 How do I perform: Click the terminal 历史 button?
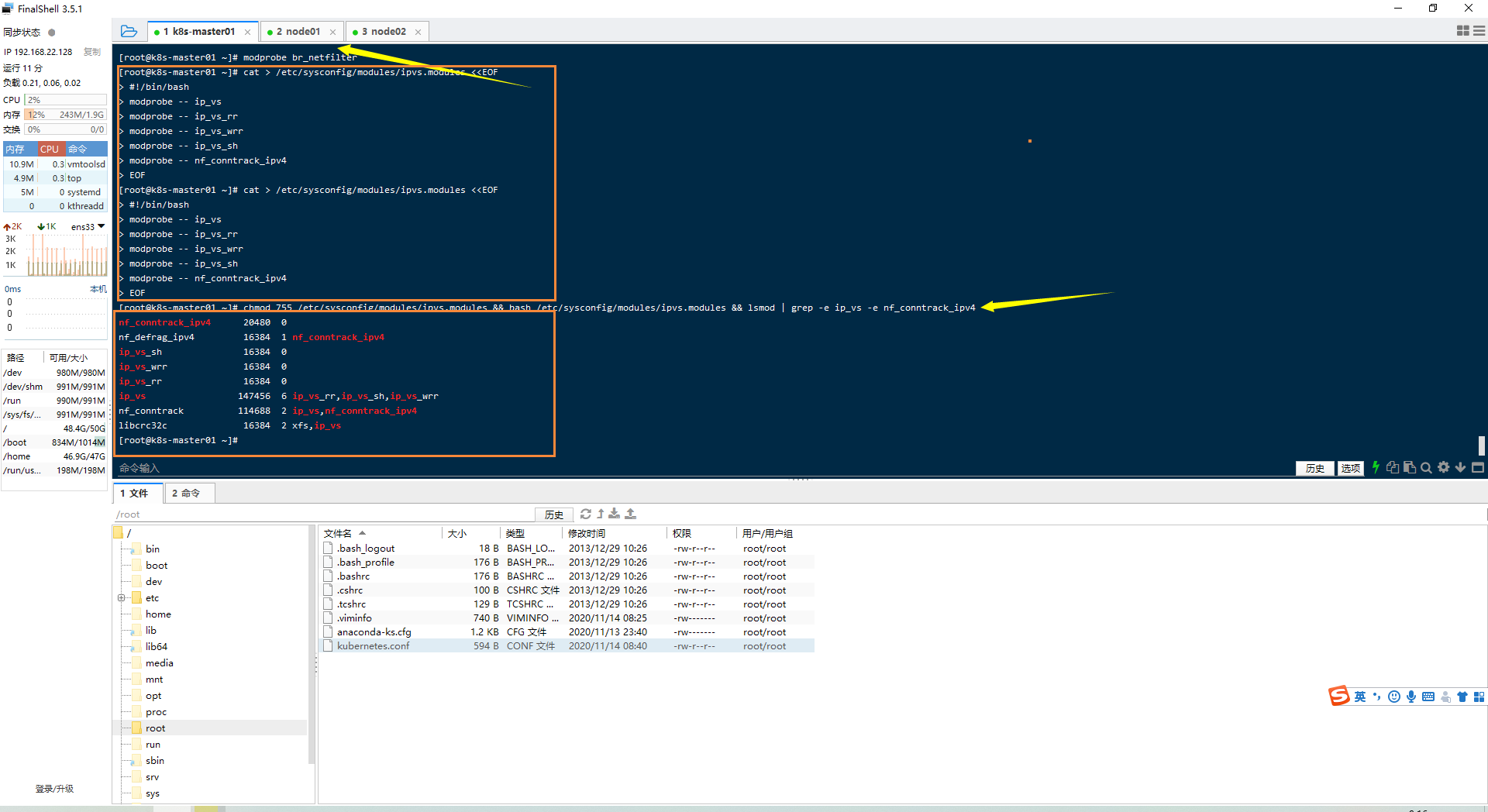click(x=1315, y=468)
